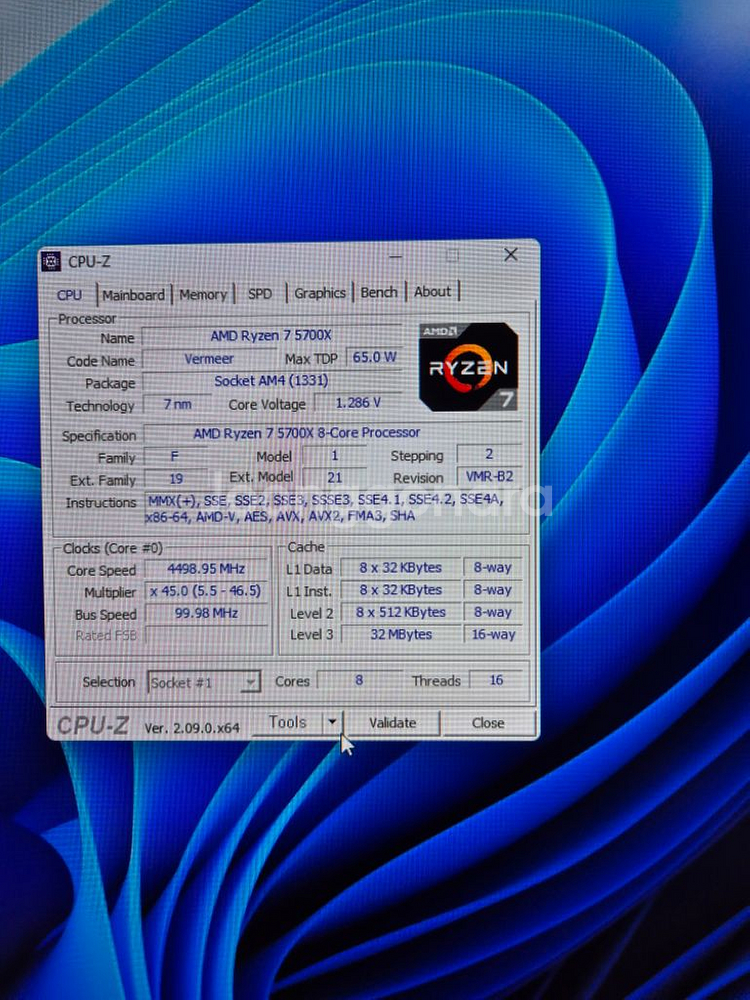Click the Level 2 value 8 x 512 KBytes

click(x=401, y=612)
